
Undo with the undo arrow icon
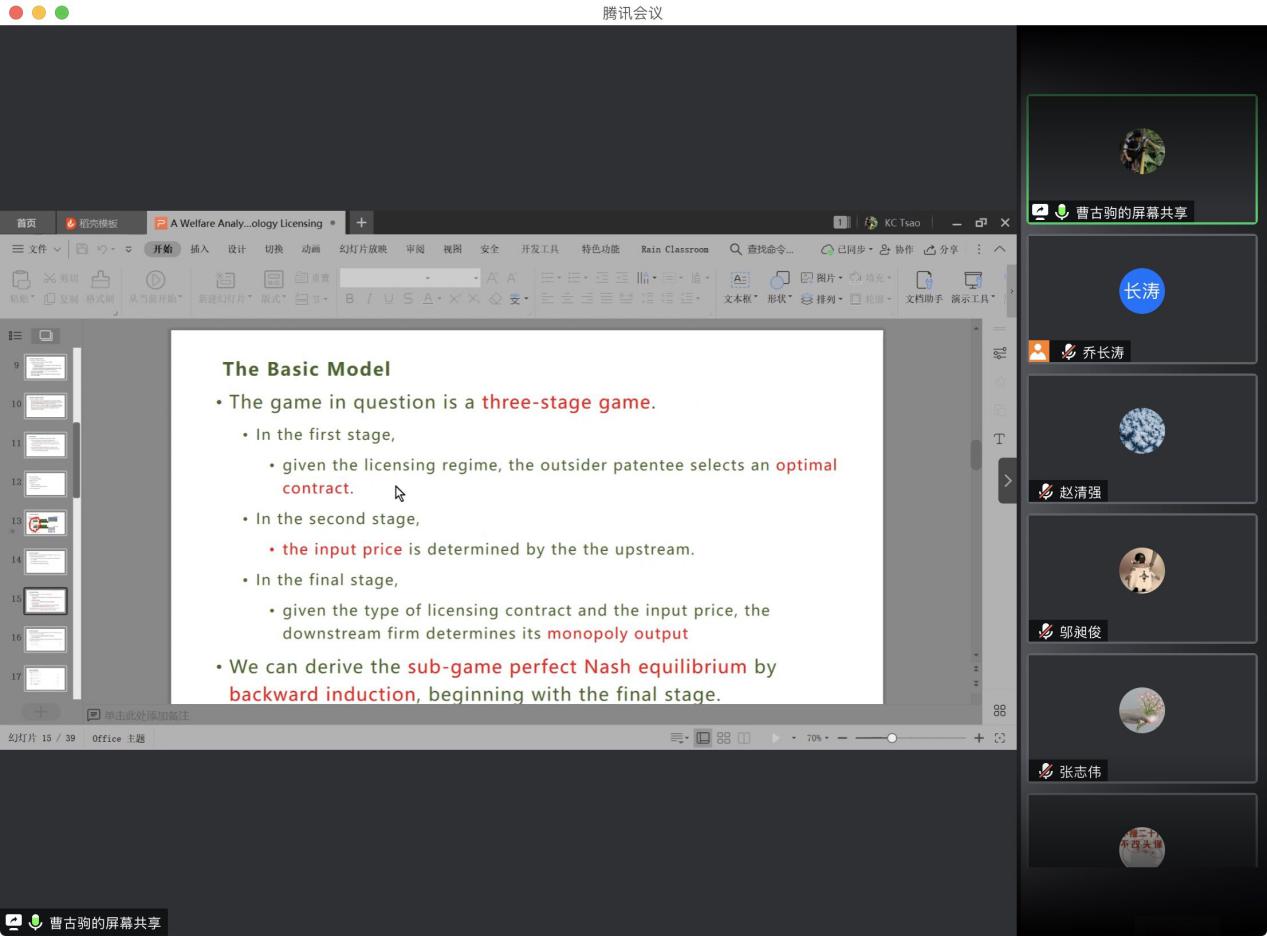(x=101, y=249)
